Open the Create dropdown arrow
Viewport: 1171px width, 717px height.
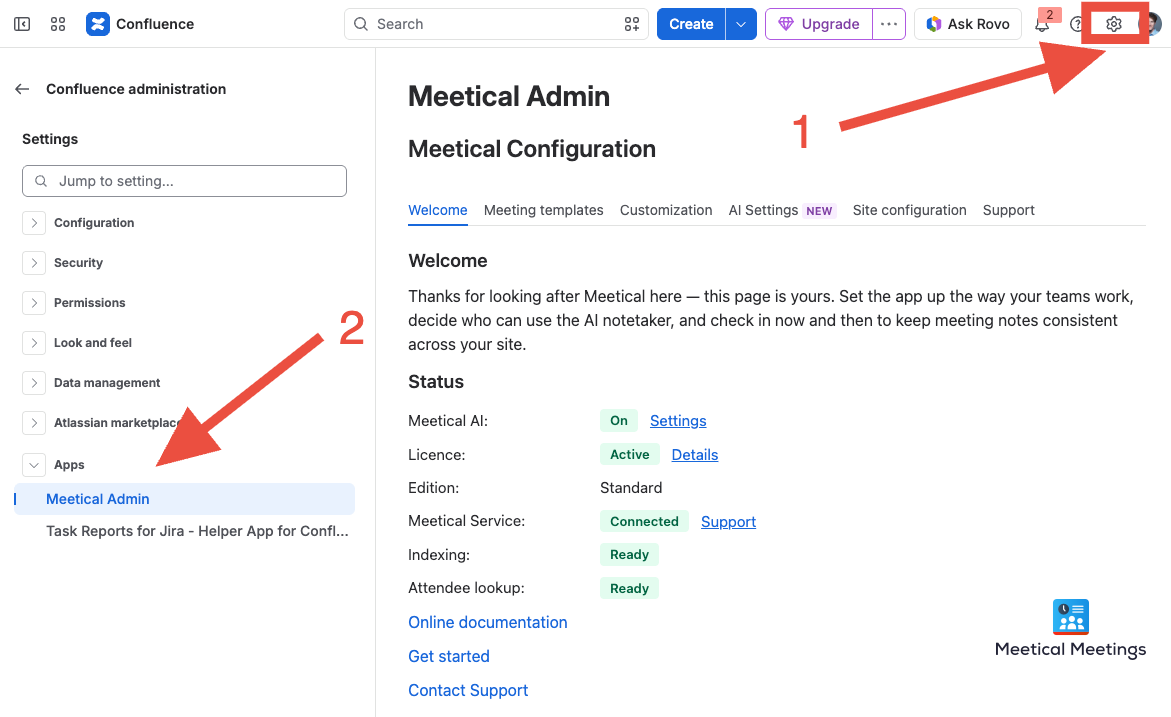(741, 24)
